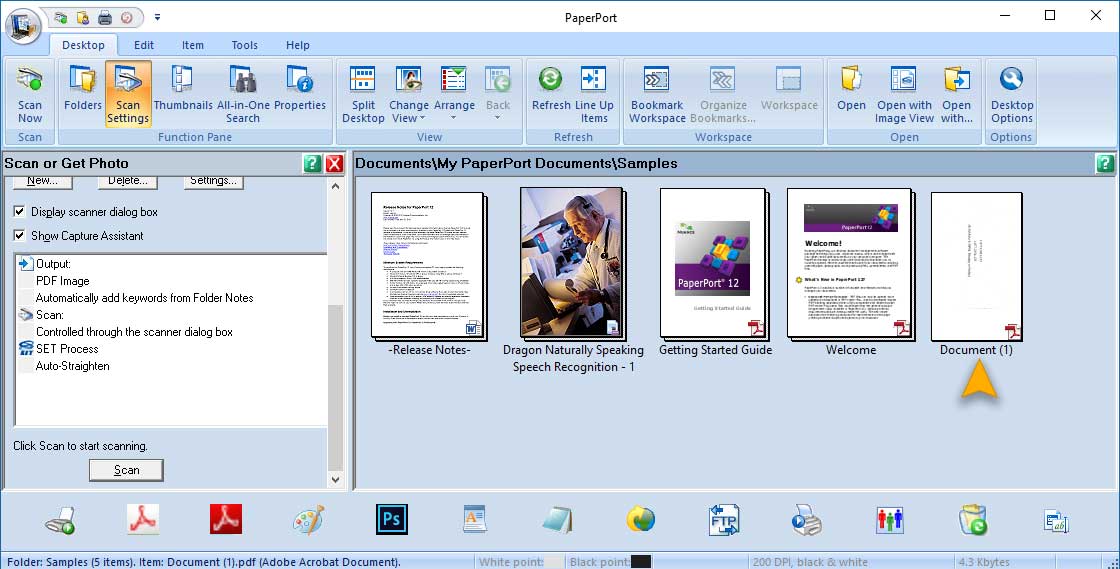Viewport: 1120px width, 569px height.
Task: Click Bookmark Workspace
Action: coord(657,94)
